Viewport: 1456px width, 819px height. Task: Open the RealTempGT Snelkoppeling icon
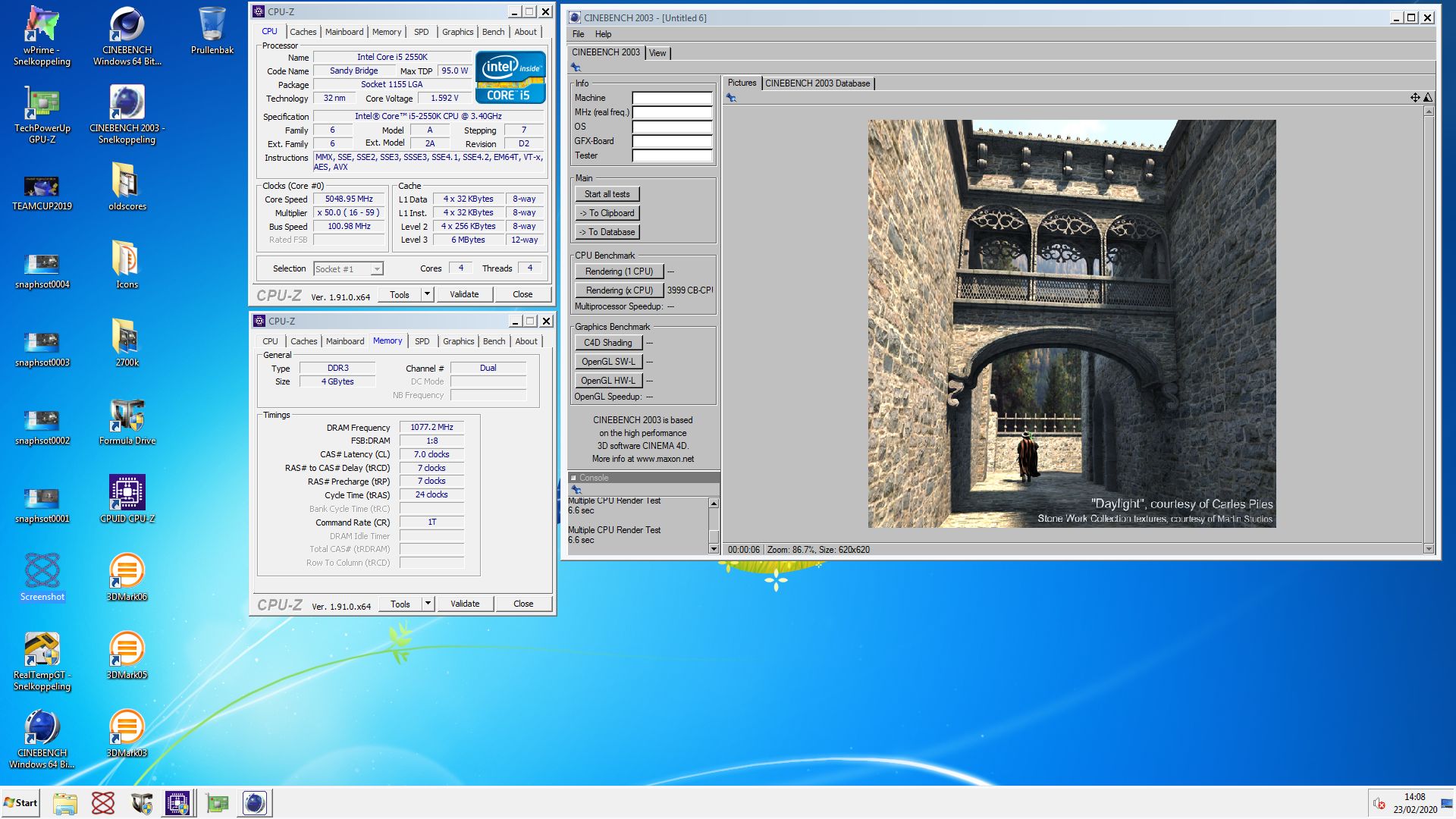pos(42,661)
